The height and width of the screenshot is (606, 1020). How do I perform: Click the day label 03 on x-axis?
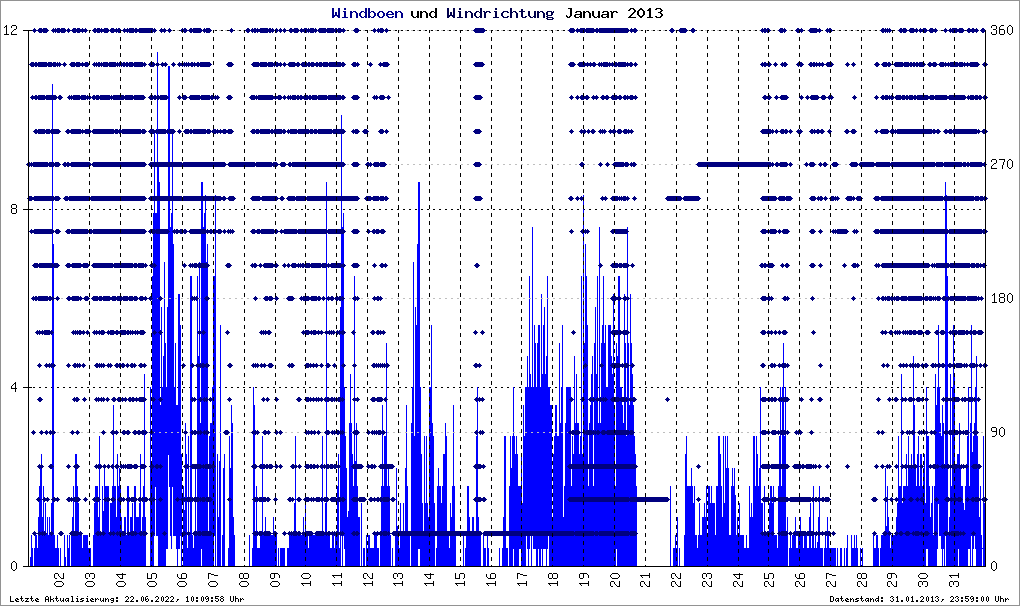coord(90,579)
